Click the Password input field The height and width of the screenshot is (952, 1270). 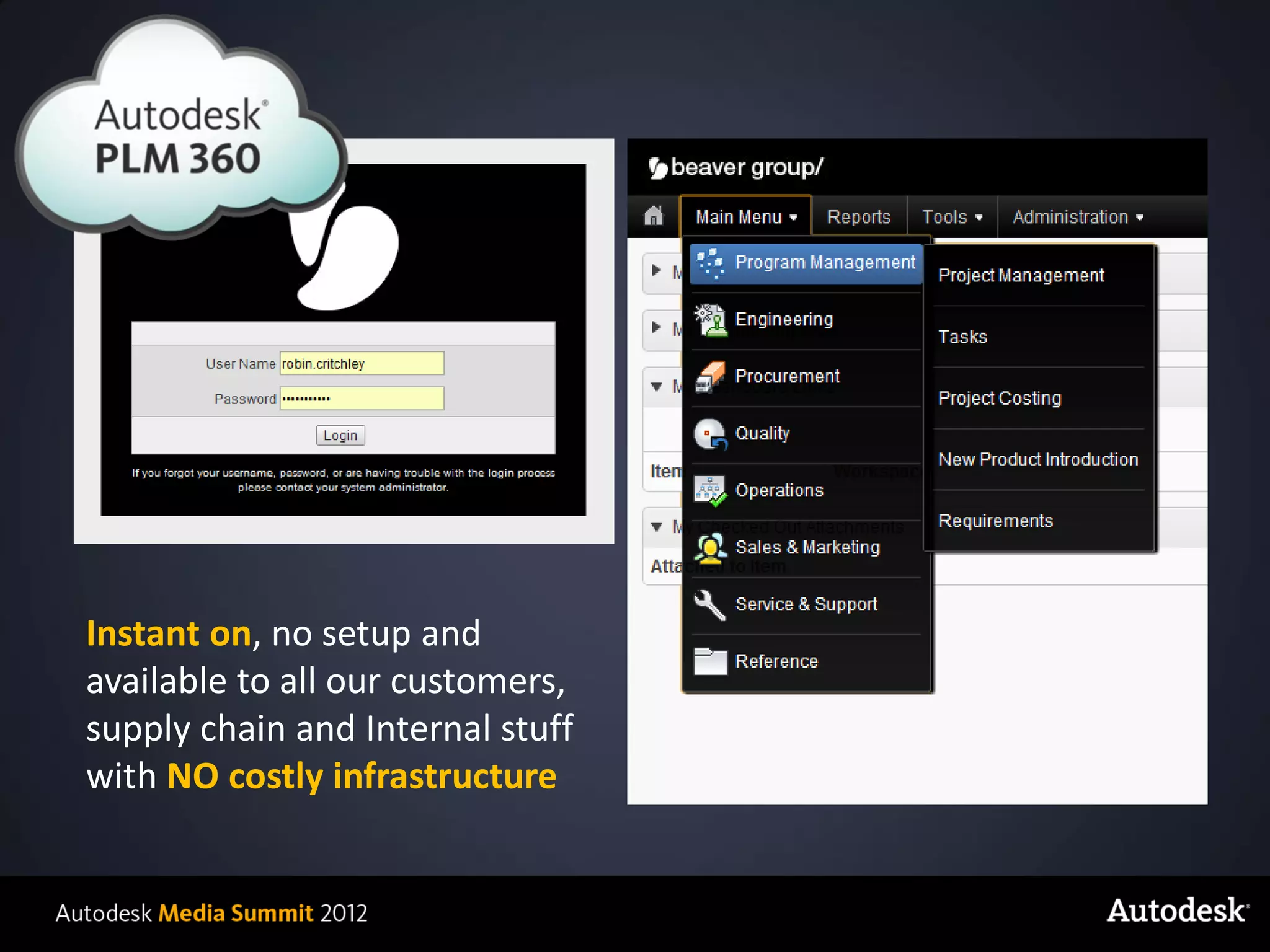362,399
